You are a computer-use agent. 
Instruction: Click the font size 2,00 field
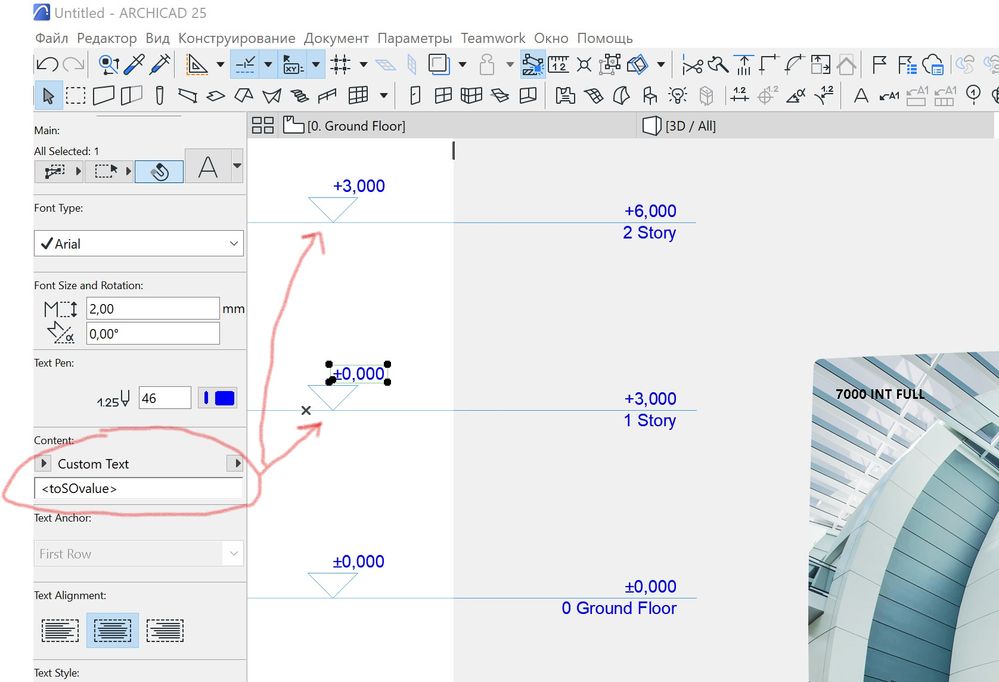pyautogui.click(x=153, y=309)
